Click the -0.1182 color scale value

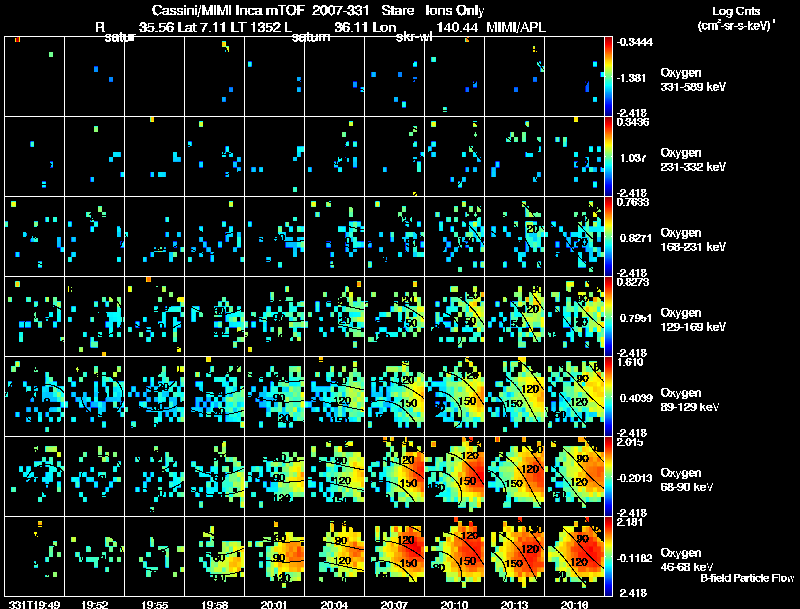pyautogui.click(x=635, y=559)
